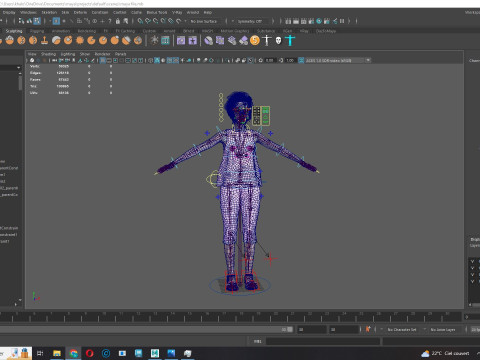Click the left outliner panel vertical scrollbar
480x360 pixels.
tap(20, 82)
